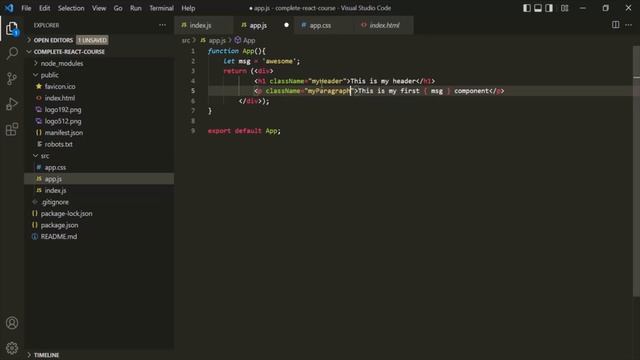Switch to the index.js editor tab

[x=203, y=25]
